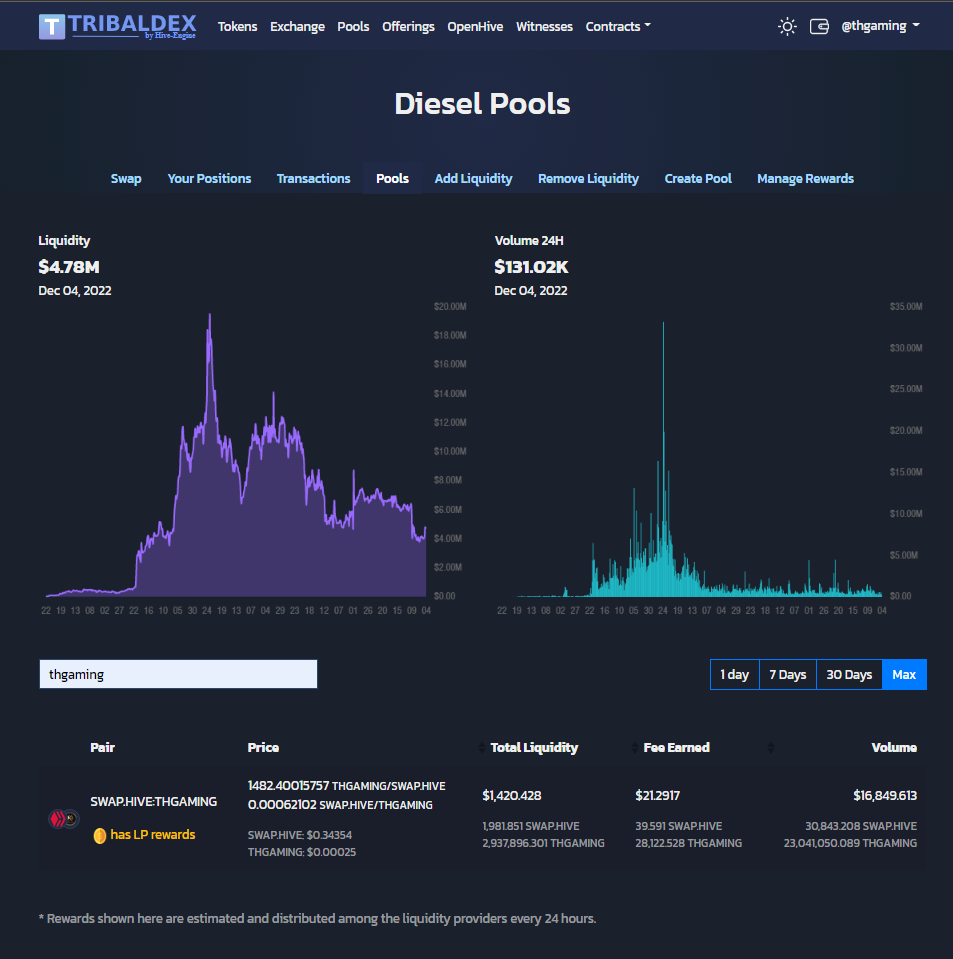Click the 2,937,896.301 THGAMING liquidity amount

click(543, 843)
